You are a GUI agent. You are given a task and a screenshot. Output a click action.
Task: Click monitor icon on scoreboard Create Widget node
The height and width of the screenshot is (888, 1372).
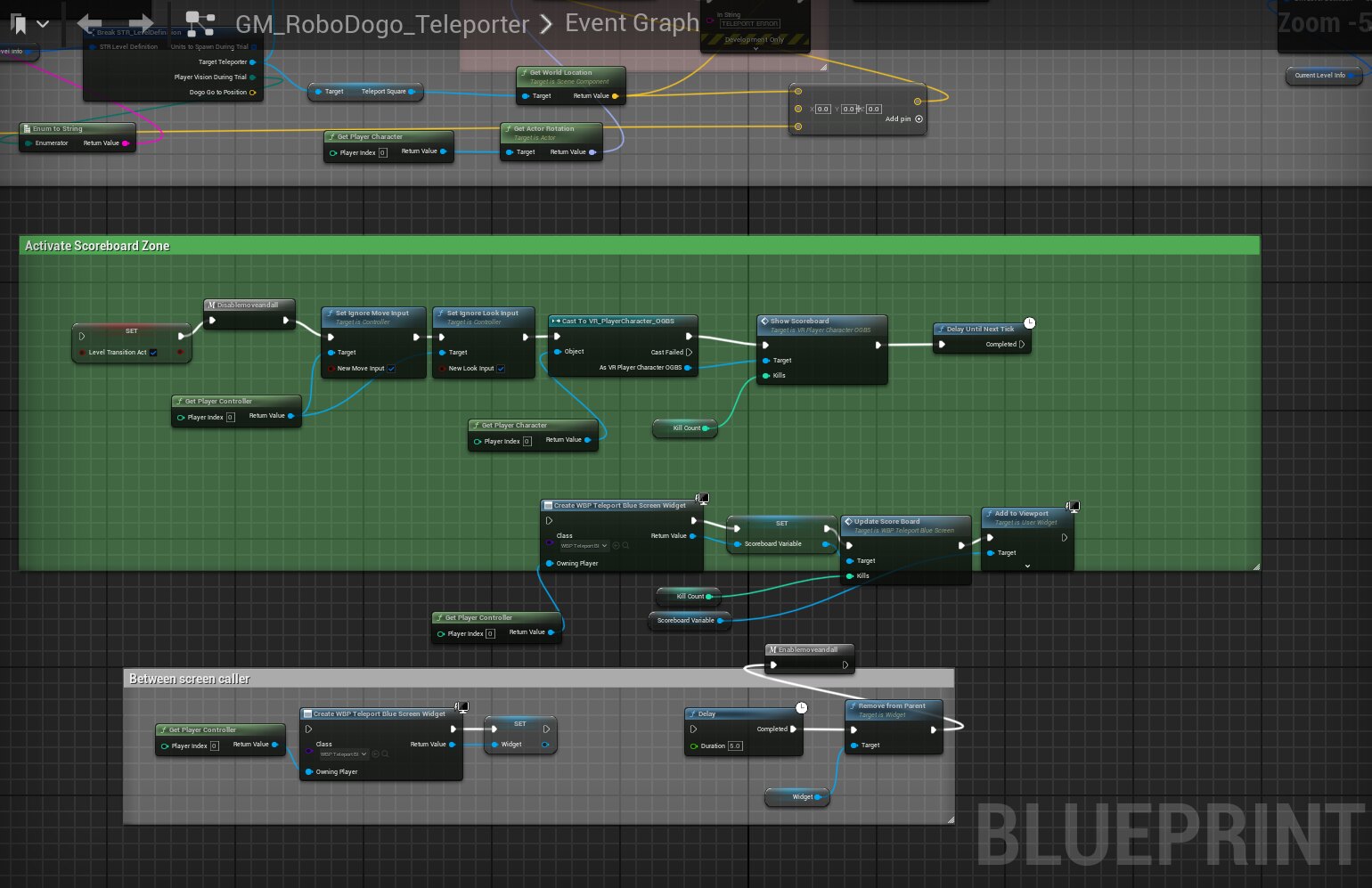702,500
